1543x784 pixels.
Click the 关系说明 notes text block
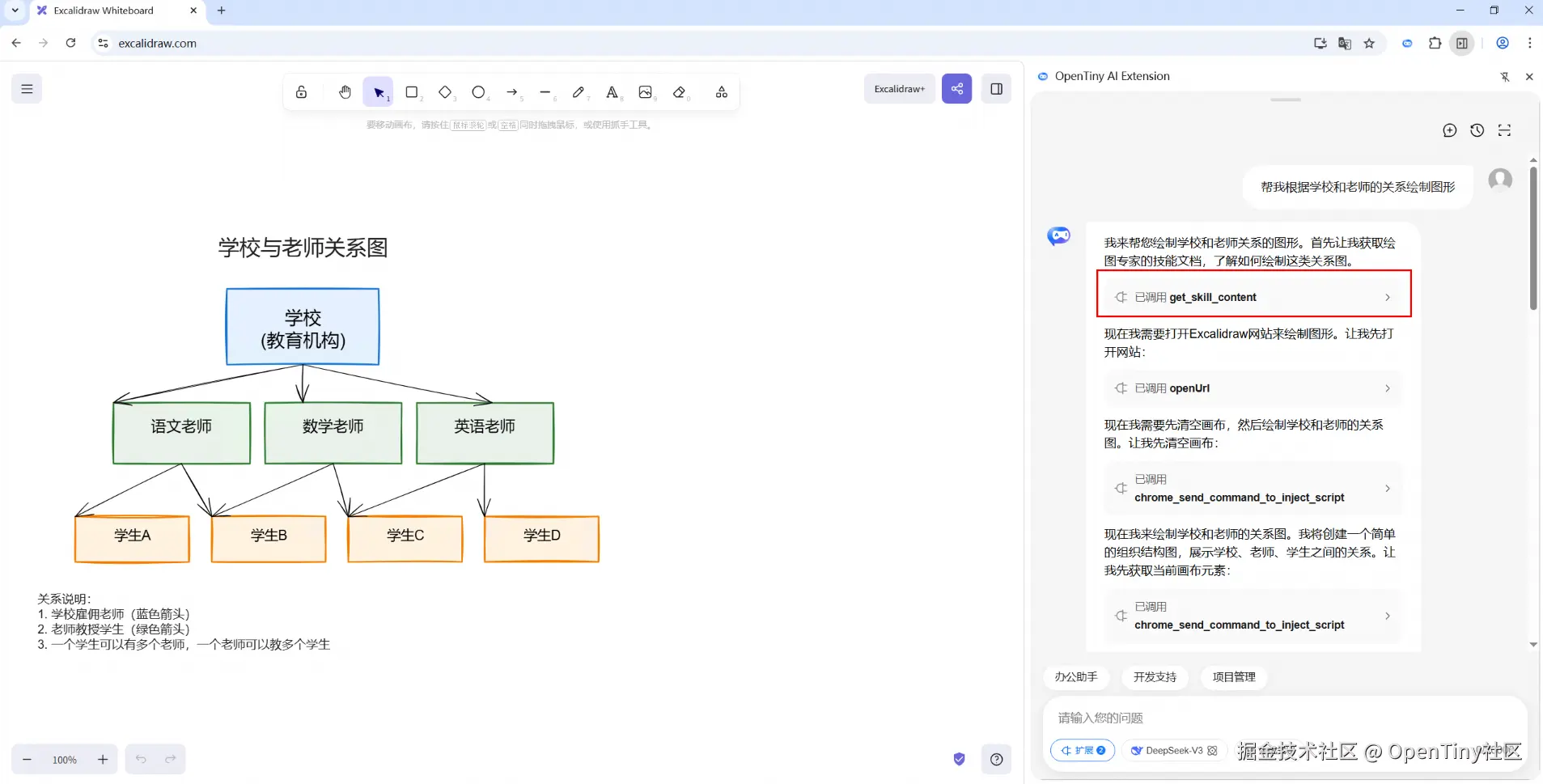pos(184,621)
